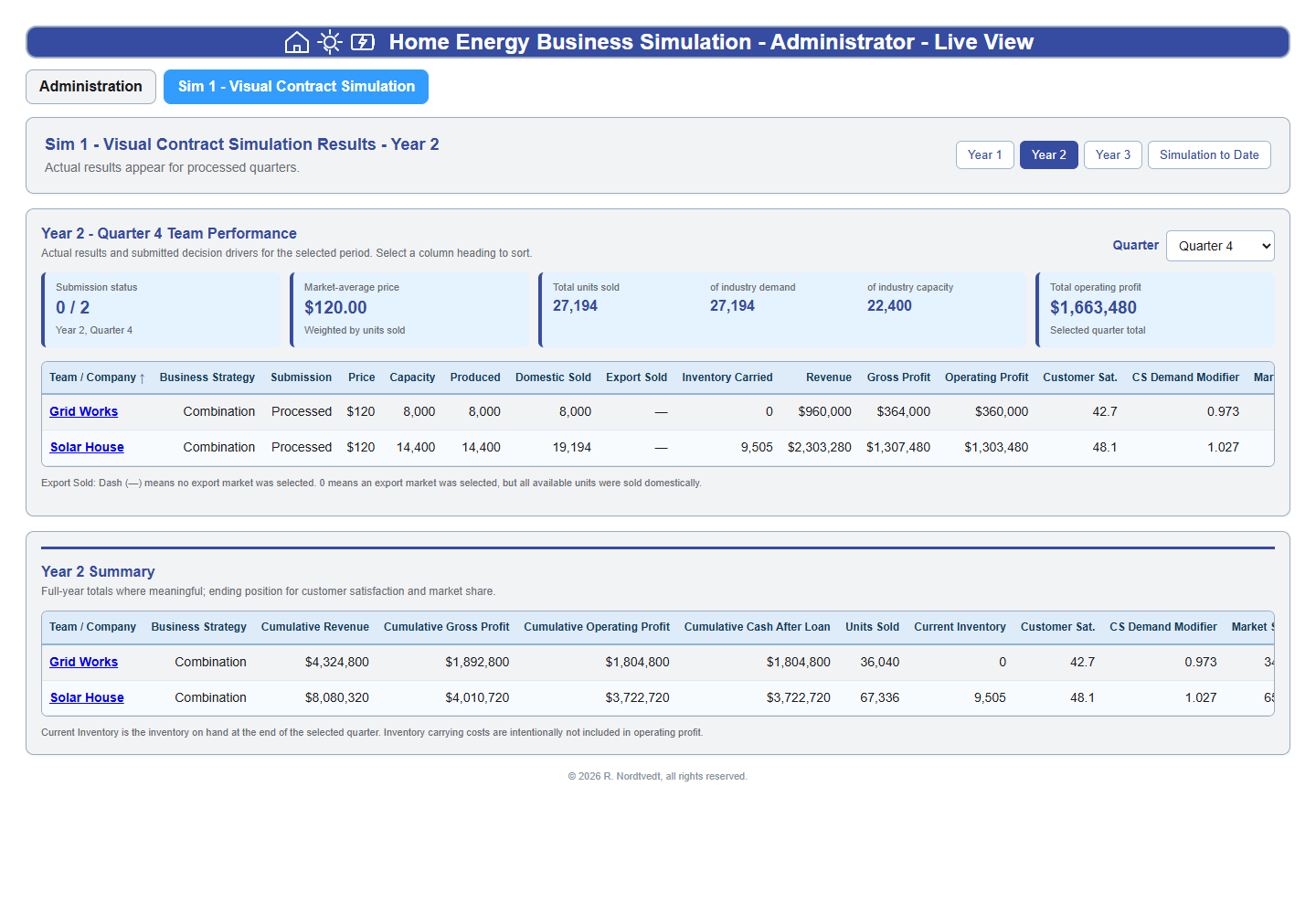Open Sim 1 - Visual Contract Simulation tab
This screenshot has width=1316, height=914.
tap(296, 87)
